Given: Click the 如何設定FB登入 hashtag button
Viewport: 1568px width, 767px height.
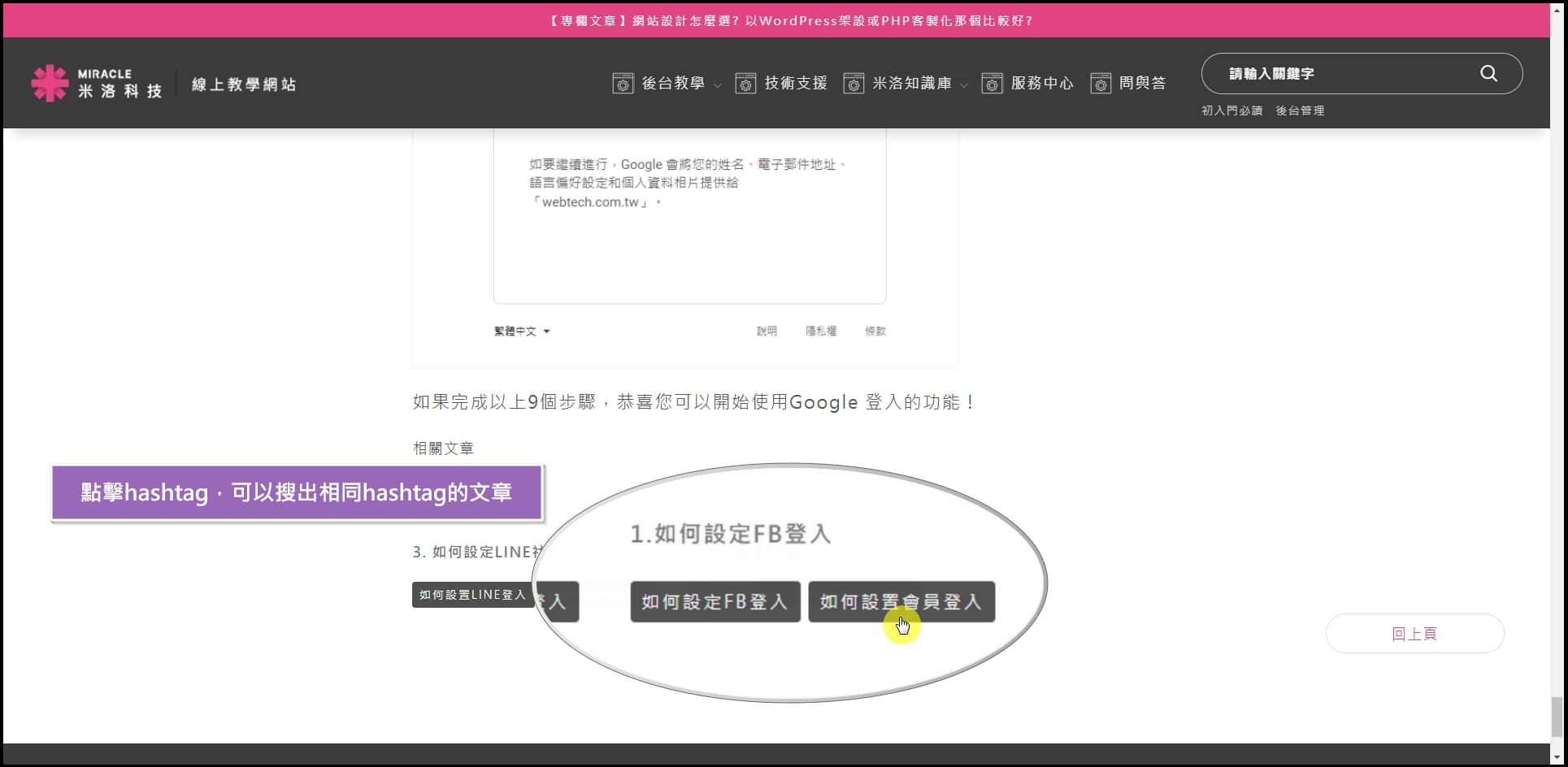Looking at the screenshot, I should (x=715, y=602).
